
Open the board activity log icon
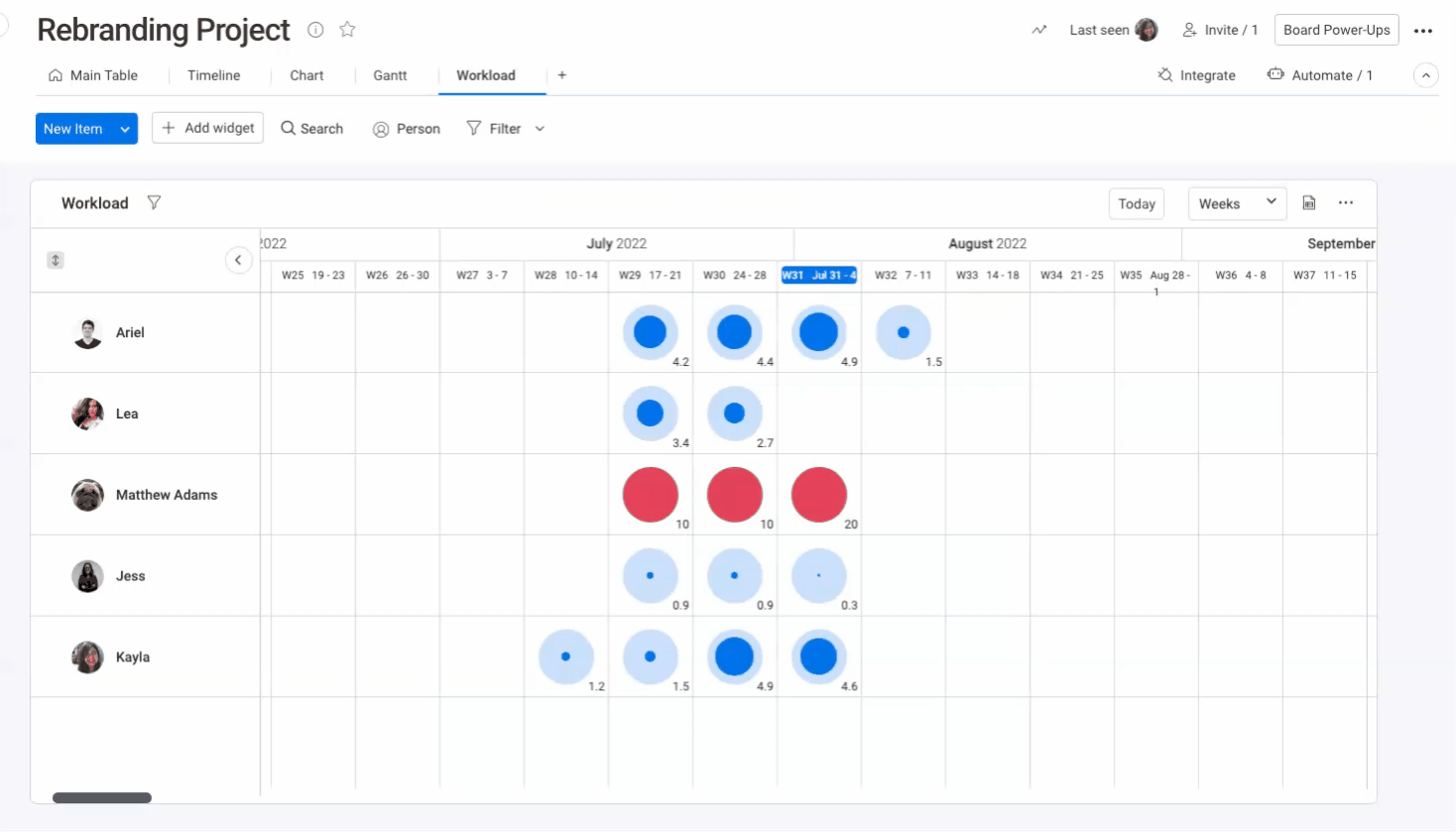coord(1038,30)
